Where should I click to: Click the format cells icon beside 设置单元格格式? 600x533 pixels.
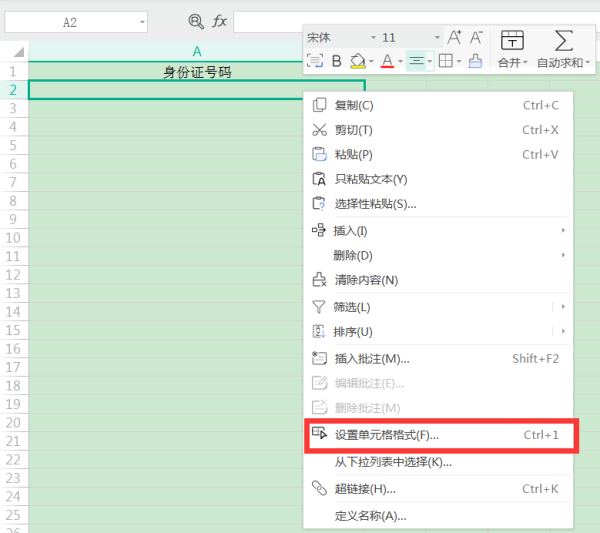click(x=320, y=433)
